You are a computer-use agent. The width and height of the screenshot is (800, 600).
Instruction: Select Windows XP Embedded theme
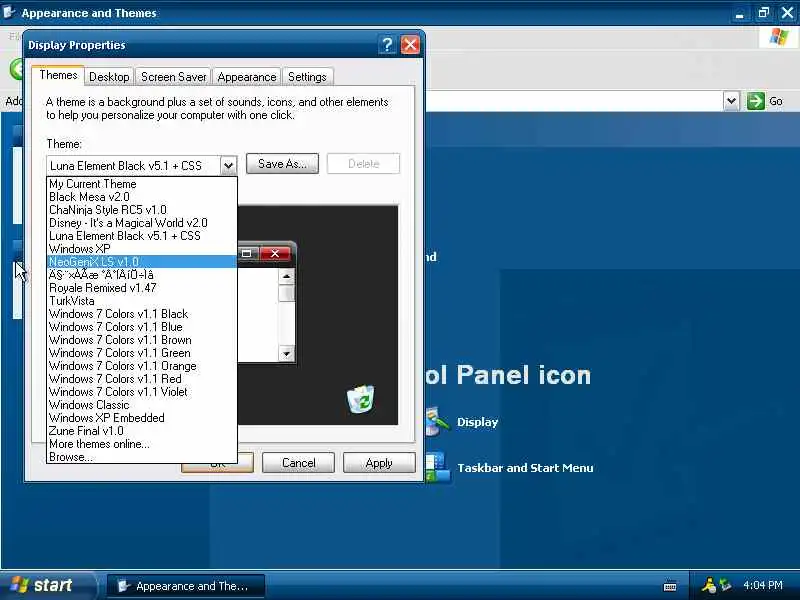[x=142, y=418]
